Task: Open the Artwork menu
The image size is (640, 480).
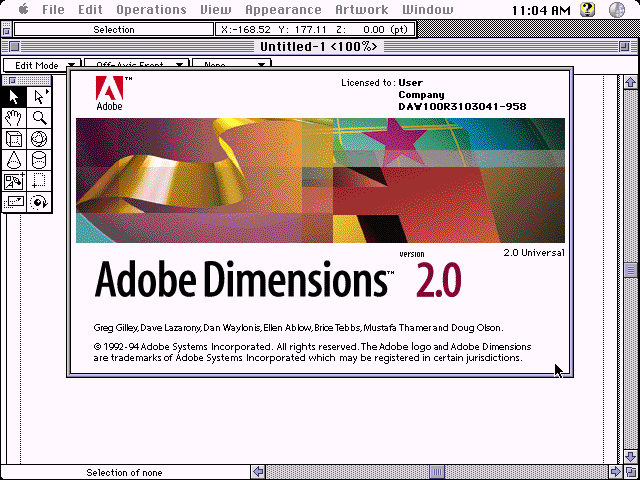Action: tap(361, 10)
